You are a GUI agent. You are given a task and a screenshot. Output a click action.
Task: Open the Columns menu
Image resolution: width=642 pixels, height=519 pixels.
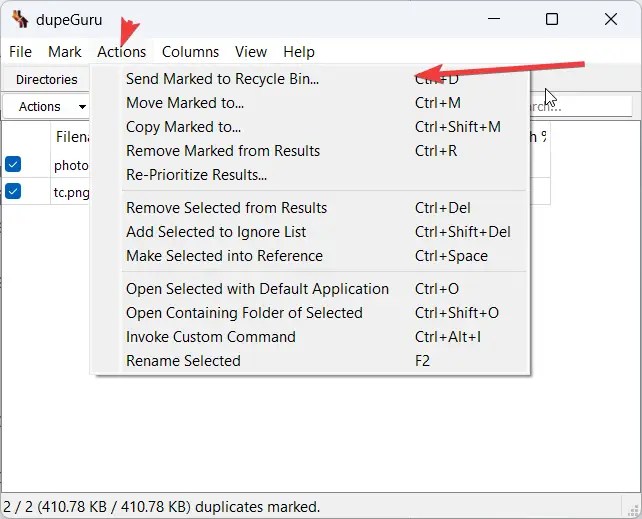(190, 52)
